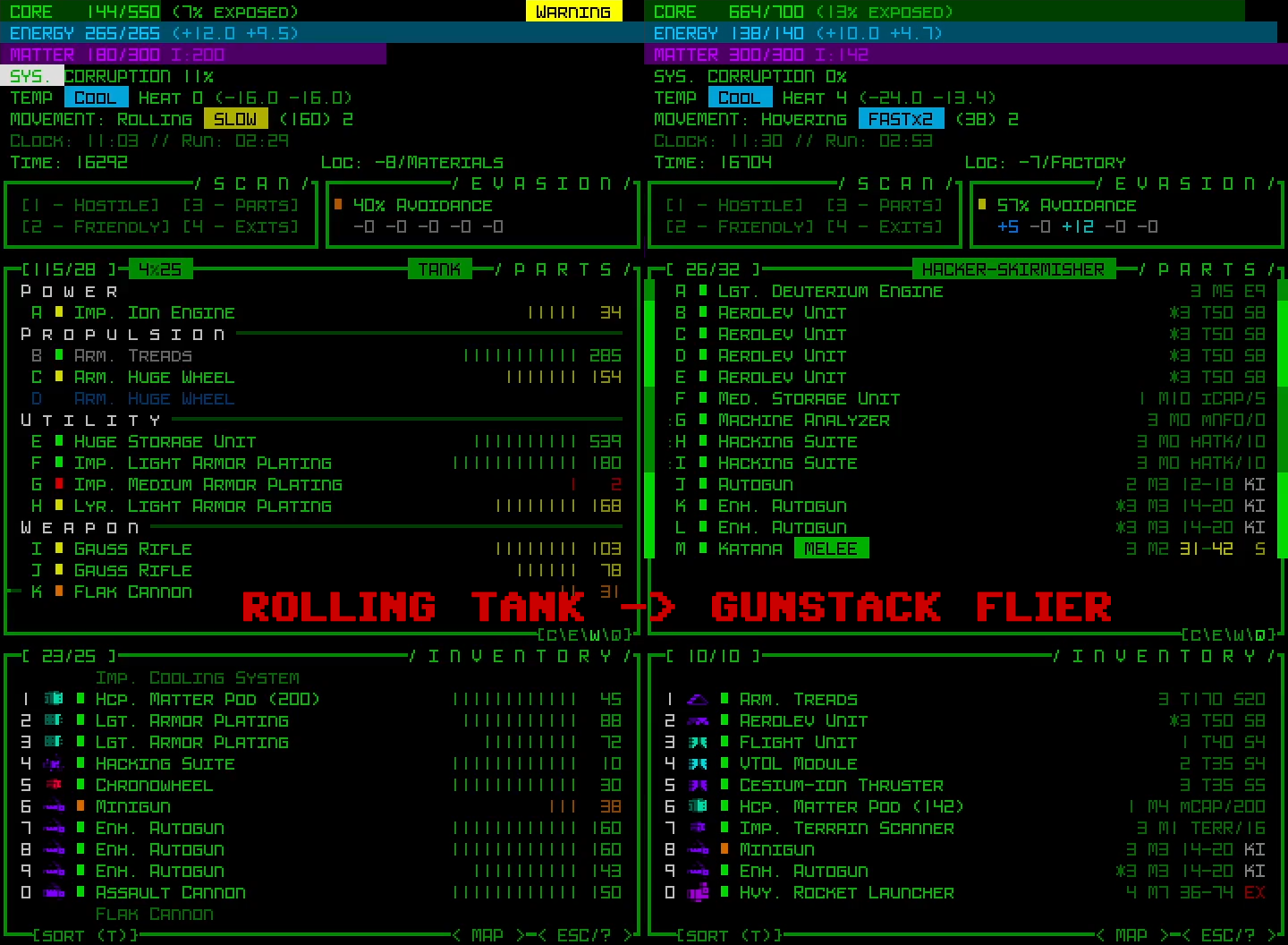The height and width of the screenshot is (945, 1288).
Task: Click the MAP button
Action: [x=486, y=935]
